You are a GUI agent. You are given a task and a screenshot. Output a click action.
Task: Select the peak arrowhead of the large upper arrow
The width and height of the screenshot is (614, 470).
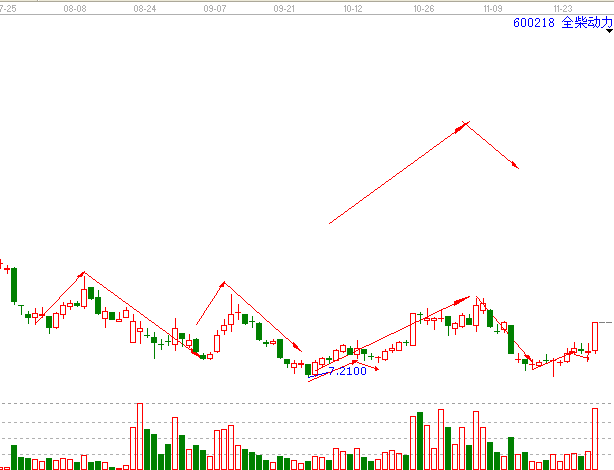466,123
